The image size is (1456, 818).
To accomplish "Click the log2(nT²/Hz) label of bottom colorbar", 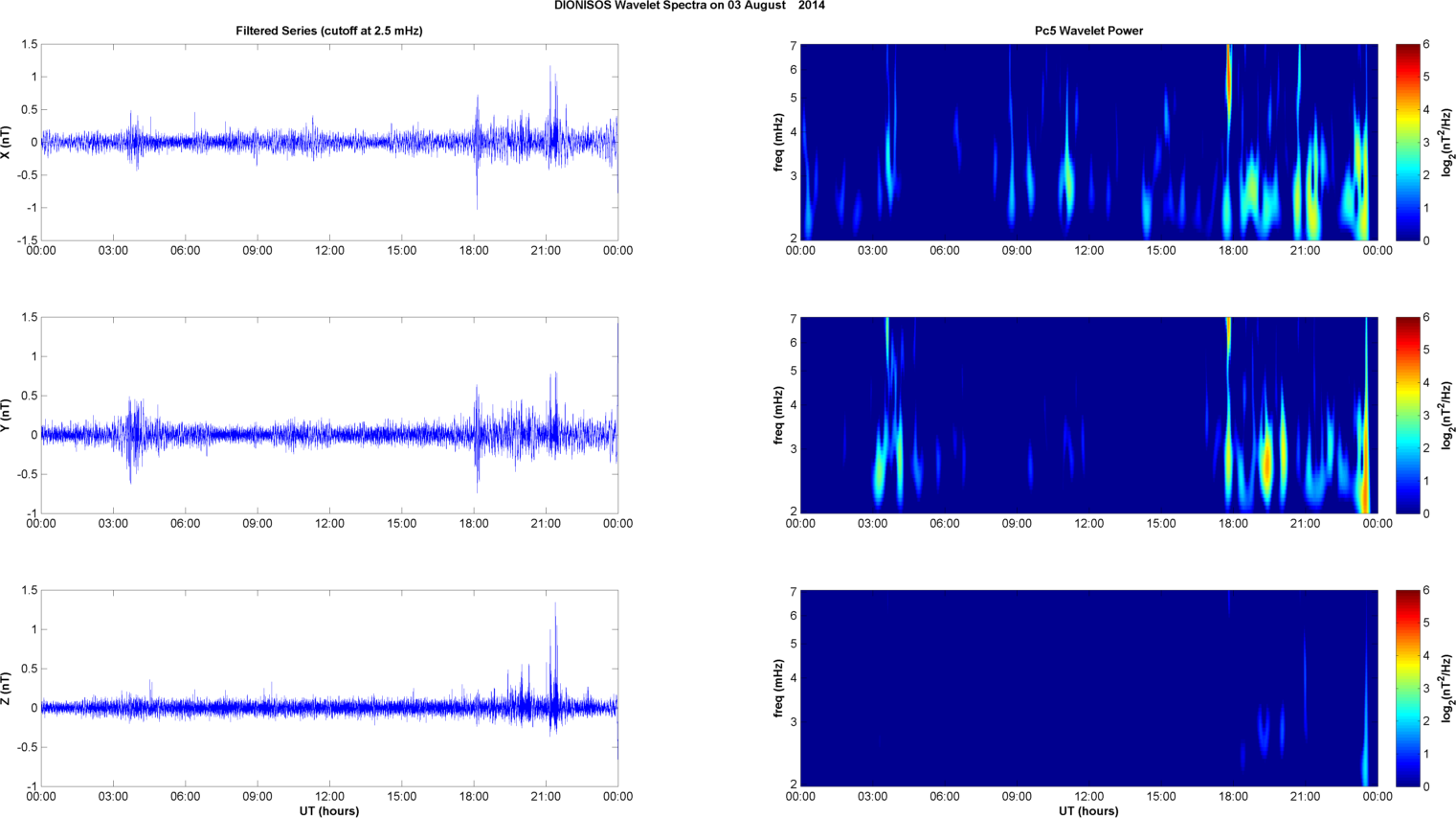I will click(x=1447, y=689).
